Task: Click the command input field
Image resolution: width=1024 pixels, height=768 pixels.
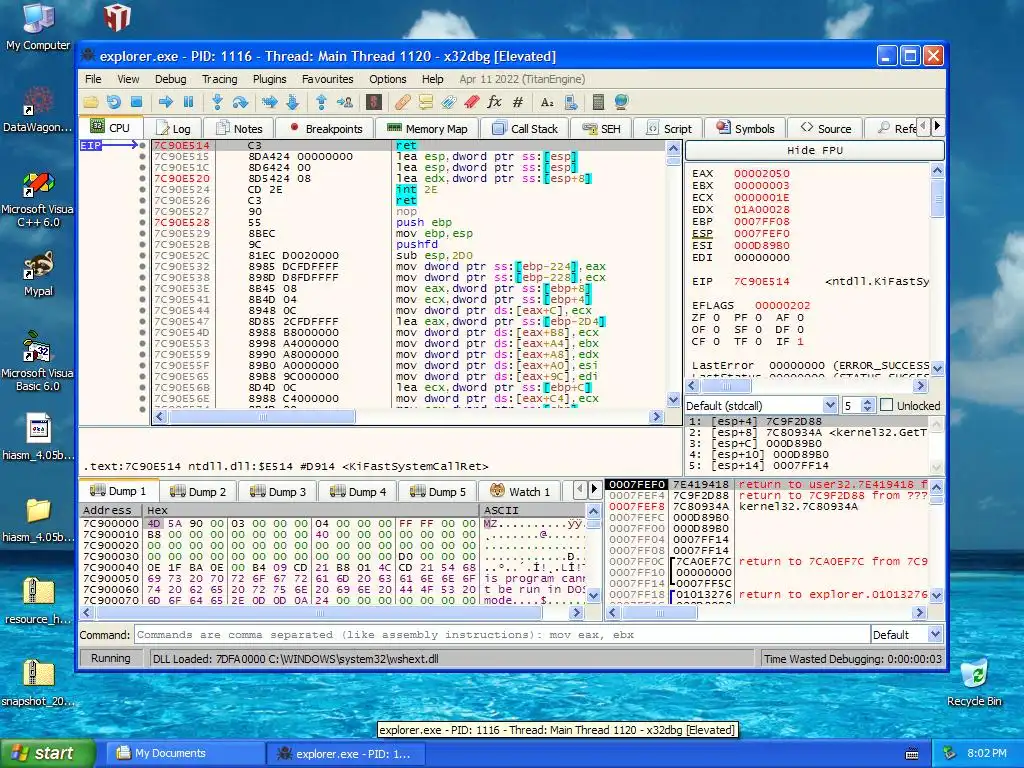Action: coord(502,635)
